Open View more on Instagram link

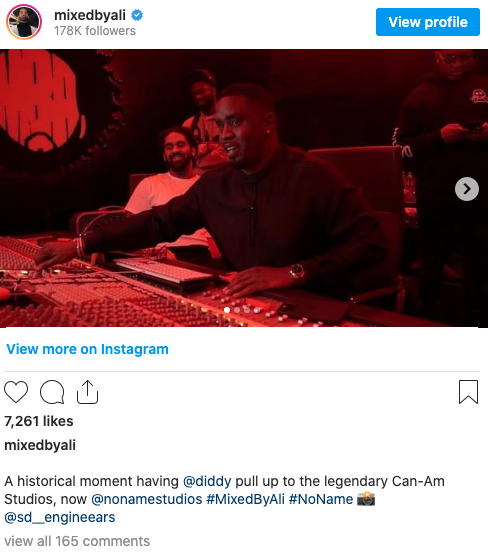[x=88, y=349]
